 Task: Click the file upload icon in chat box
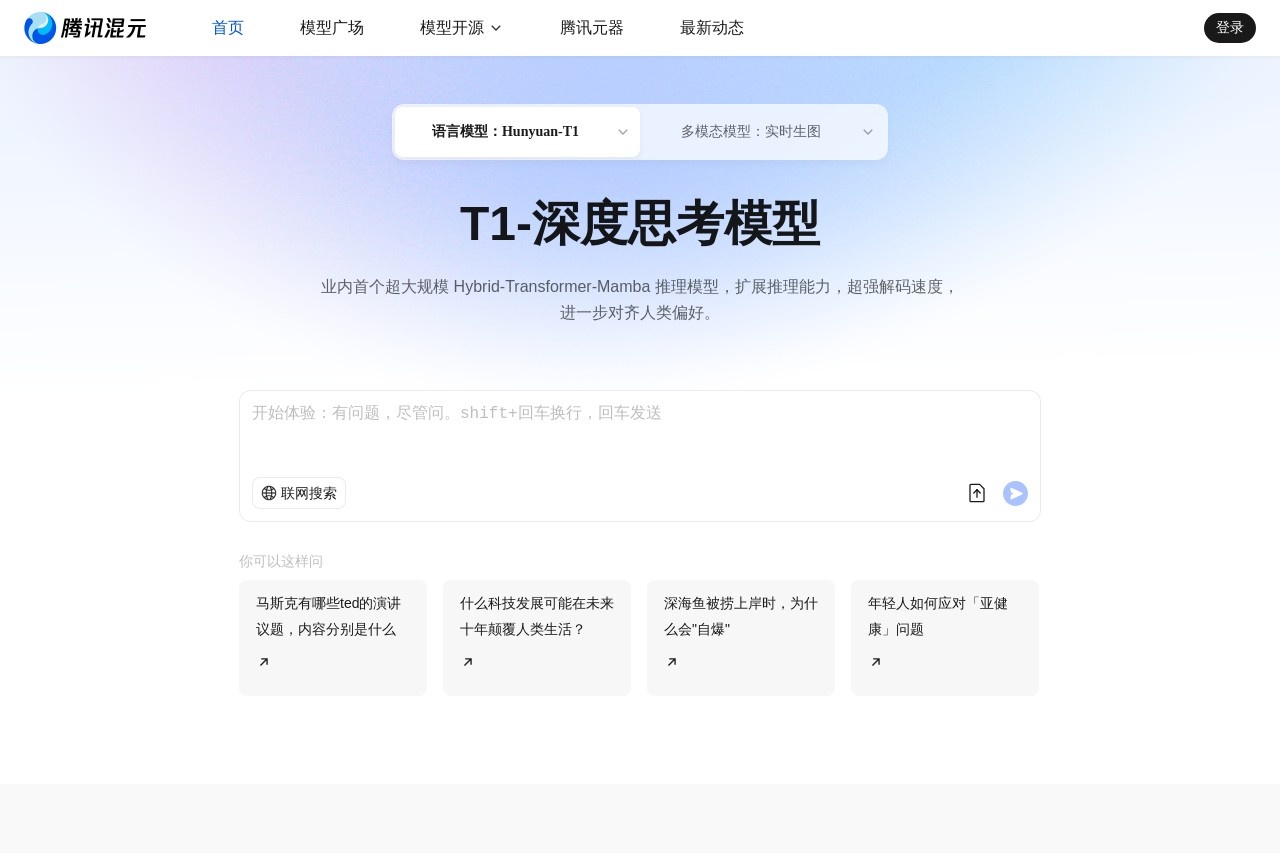(x=977, y=493)
